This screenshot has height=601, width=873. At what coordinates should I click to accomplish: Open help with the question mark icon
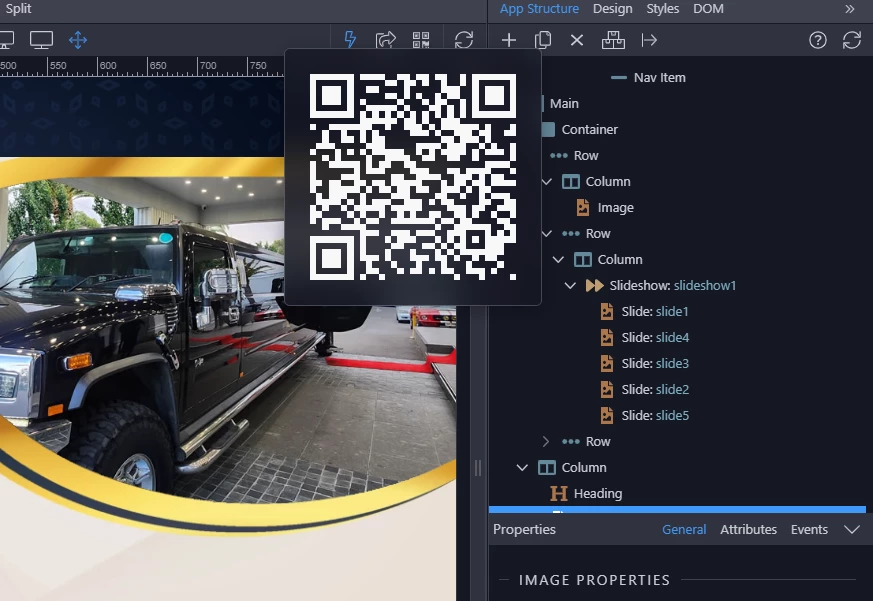tap(817, 40)
